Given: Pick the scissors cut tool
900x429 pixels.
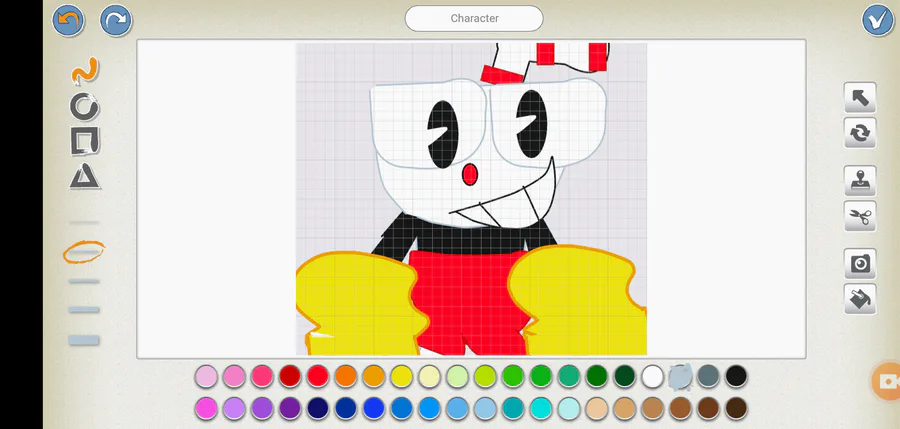Looking at the screenshot, I should (860, 217).
